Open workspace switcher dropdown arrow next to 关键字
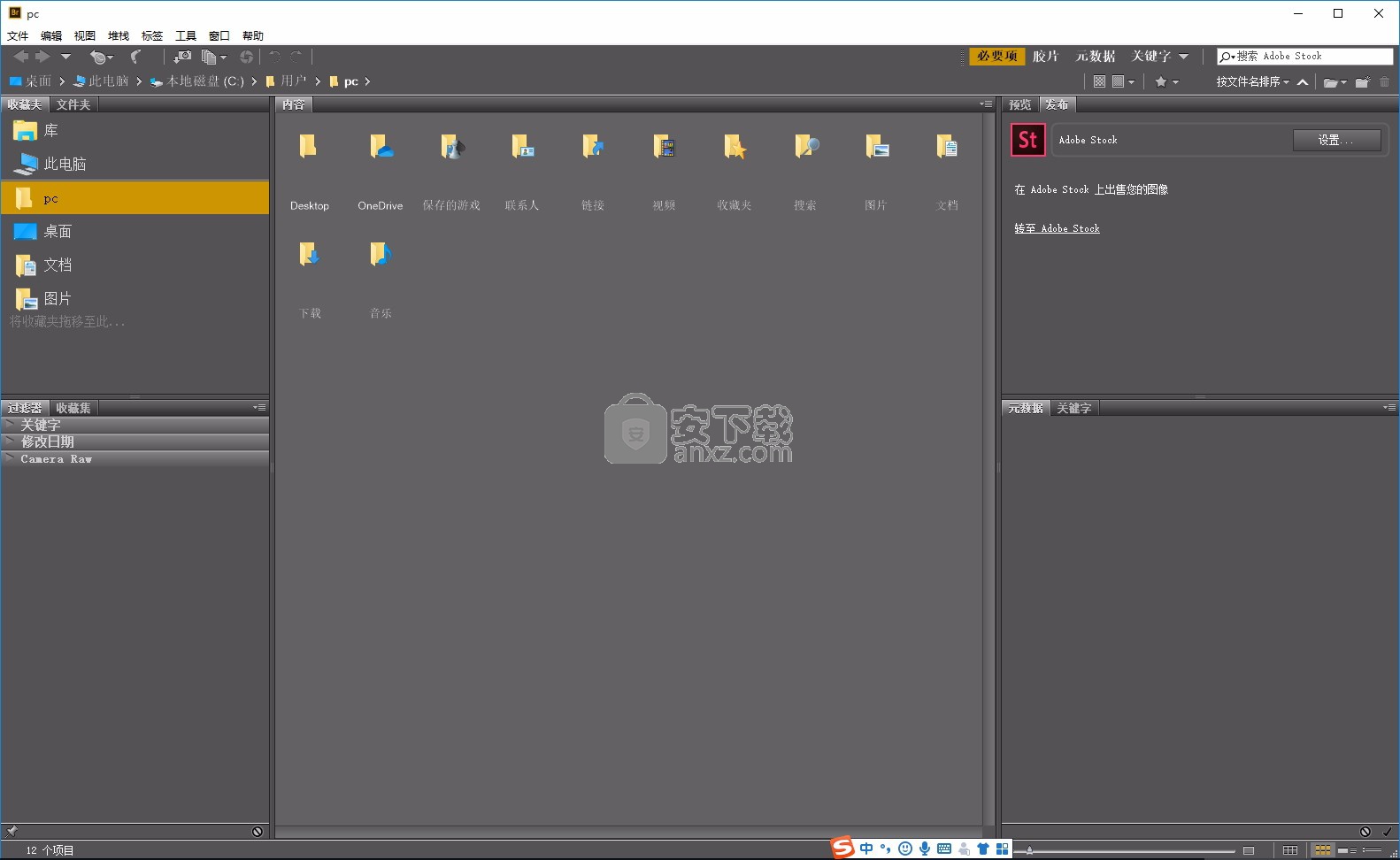Image resolution: width=1400 pixels, height=860 pixels. [x=1183, y=57]
